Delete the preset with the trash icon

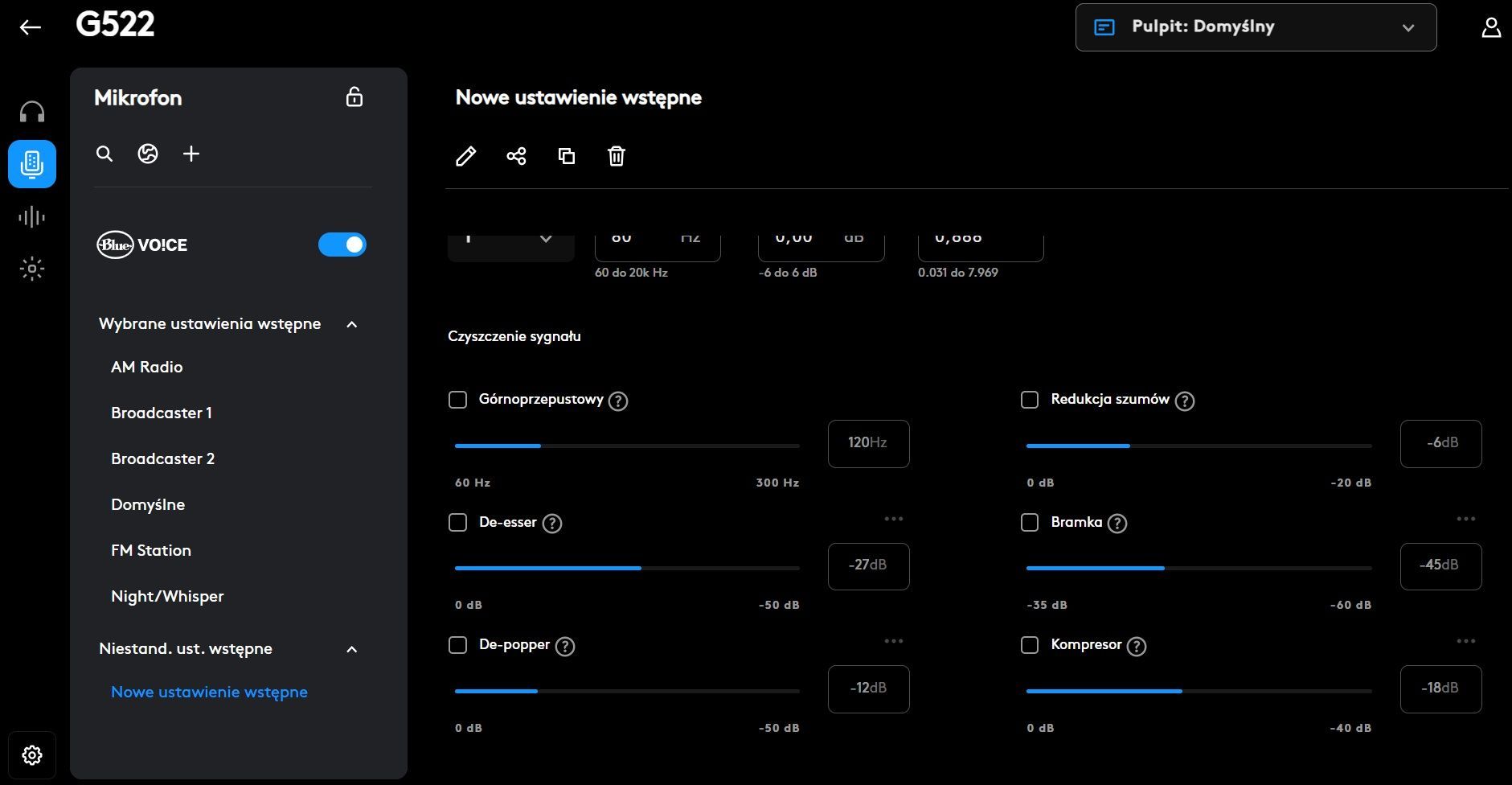point(617,156)
